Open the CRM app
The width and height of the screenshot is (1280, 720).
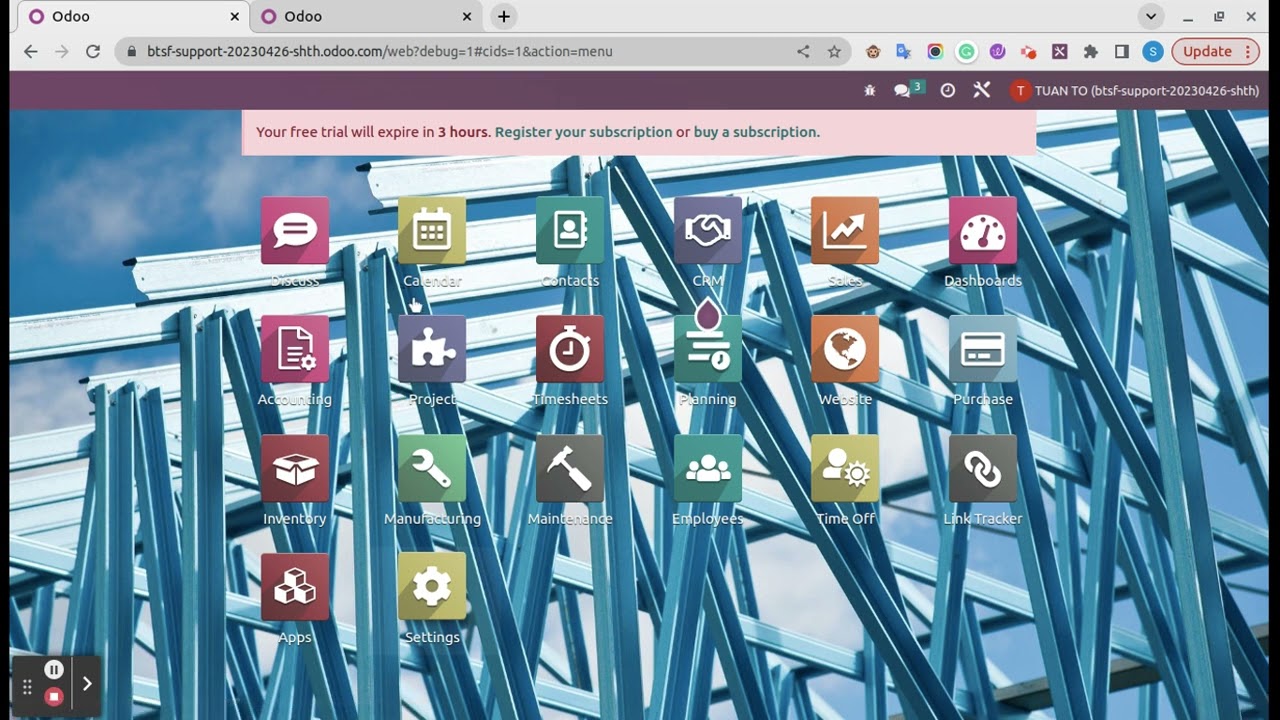coord(708,231)
